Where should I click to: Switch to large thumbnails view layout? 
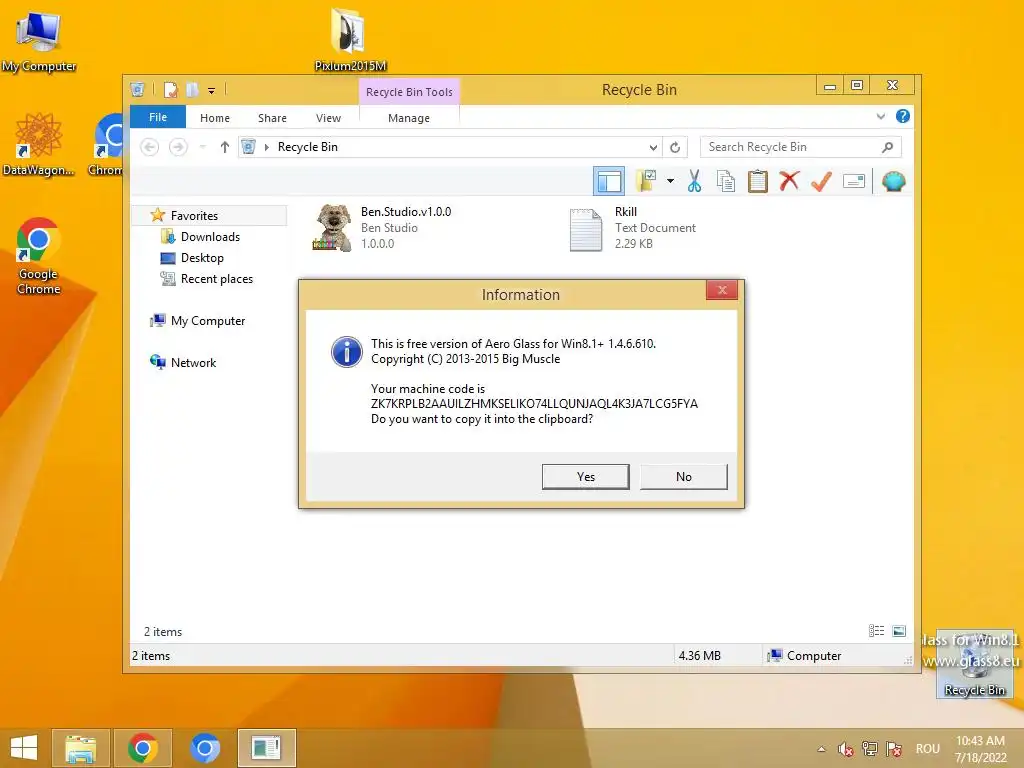pos(899,630)
